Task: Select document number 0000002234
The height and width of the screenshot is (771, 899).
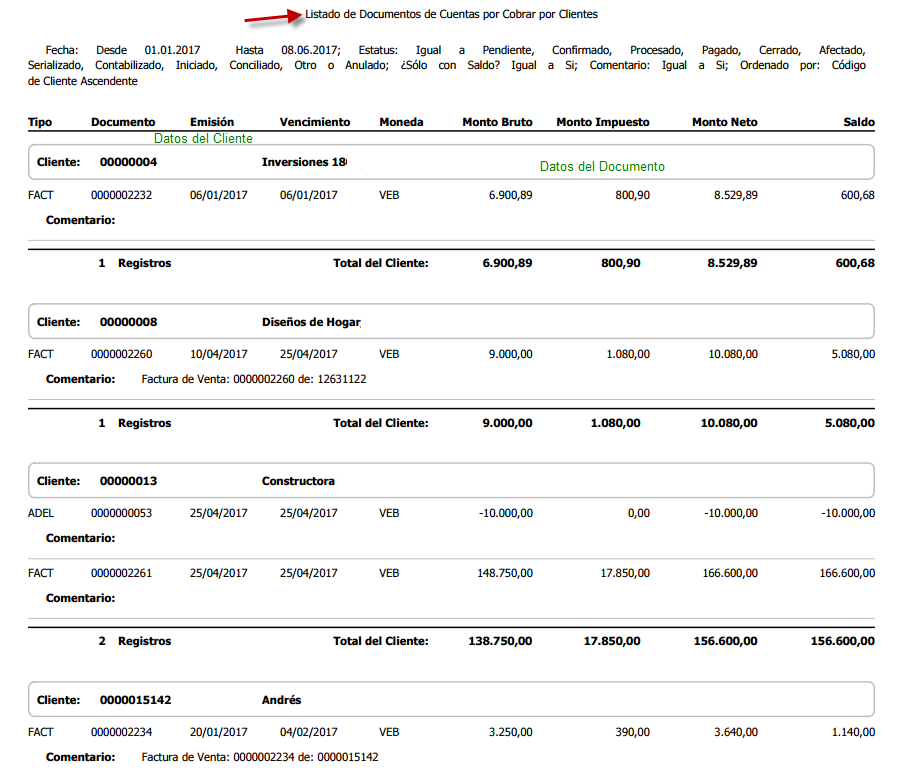Action: click(x=122, y=733)
